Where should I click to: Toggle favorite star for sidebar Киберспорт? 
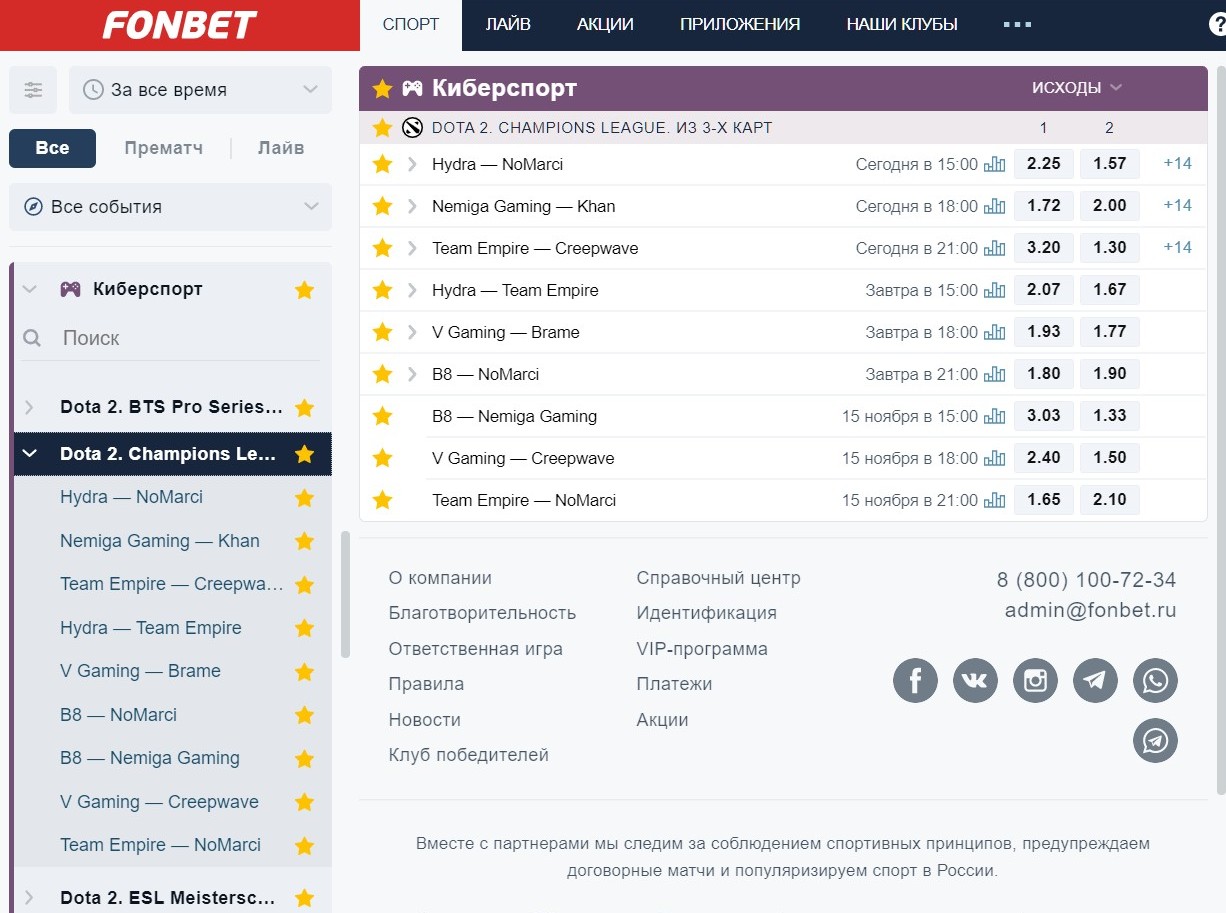(305, 290)
